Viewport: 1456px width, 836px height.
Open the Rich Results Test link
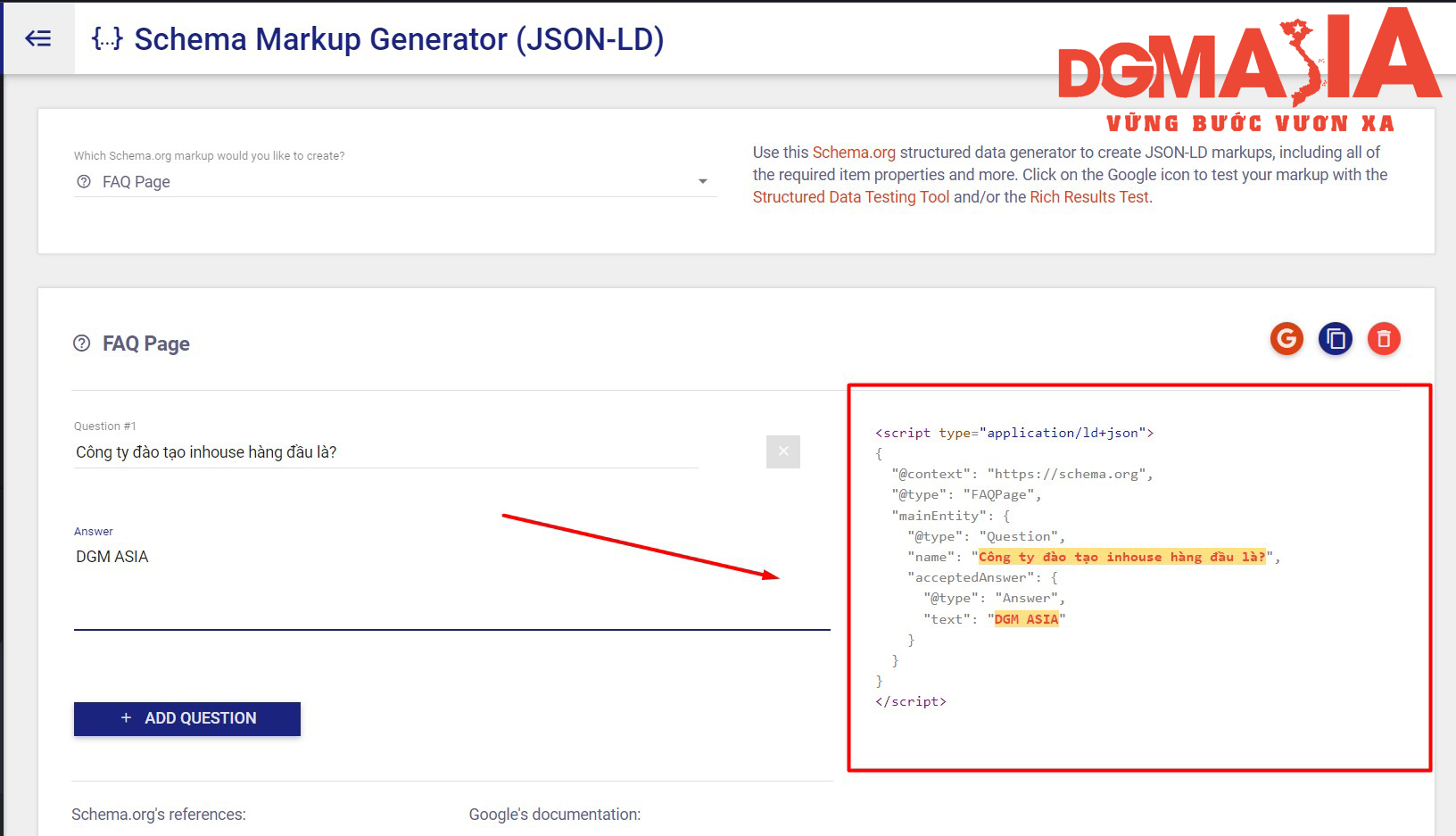coord(1089,197)
